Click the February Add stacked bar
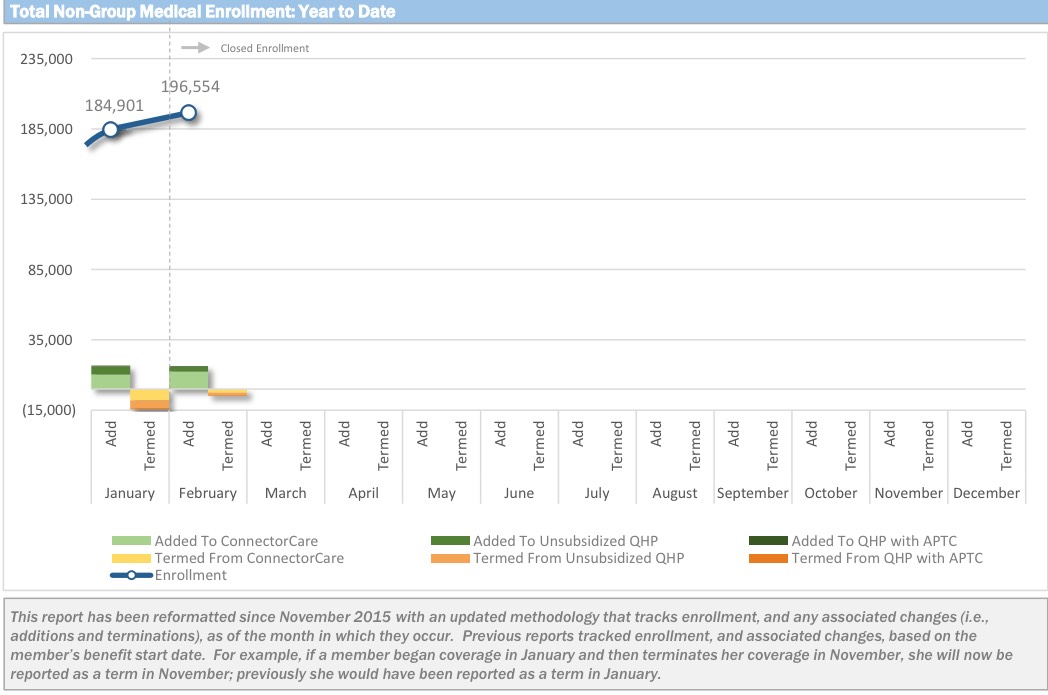 coord(188,377)
